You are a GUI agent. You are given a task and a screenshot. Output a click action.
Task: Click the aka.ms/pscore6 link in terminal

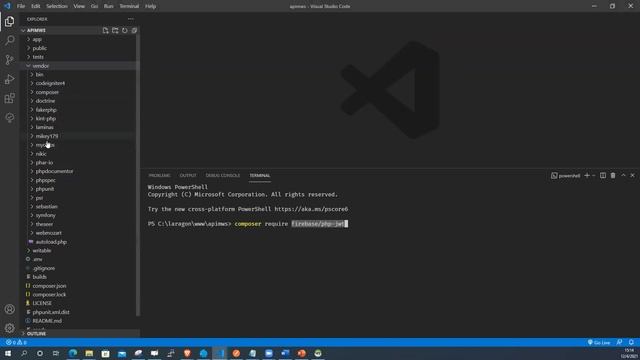311,209
